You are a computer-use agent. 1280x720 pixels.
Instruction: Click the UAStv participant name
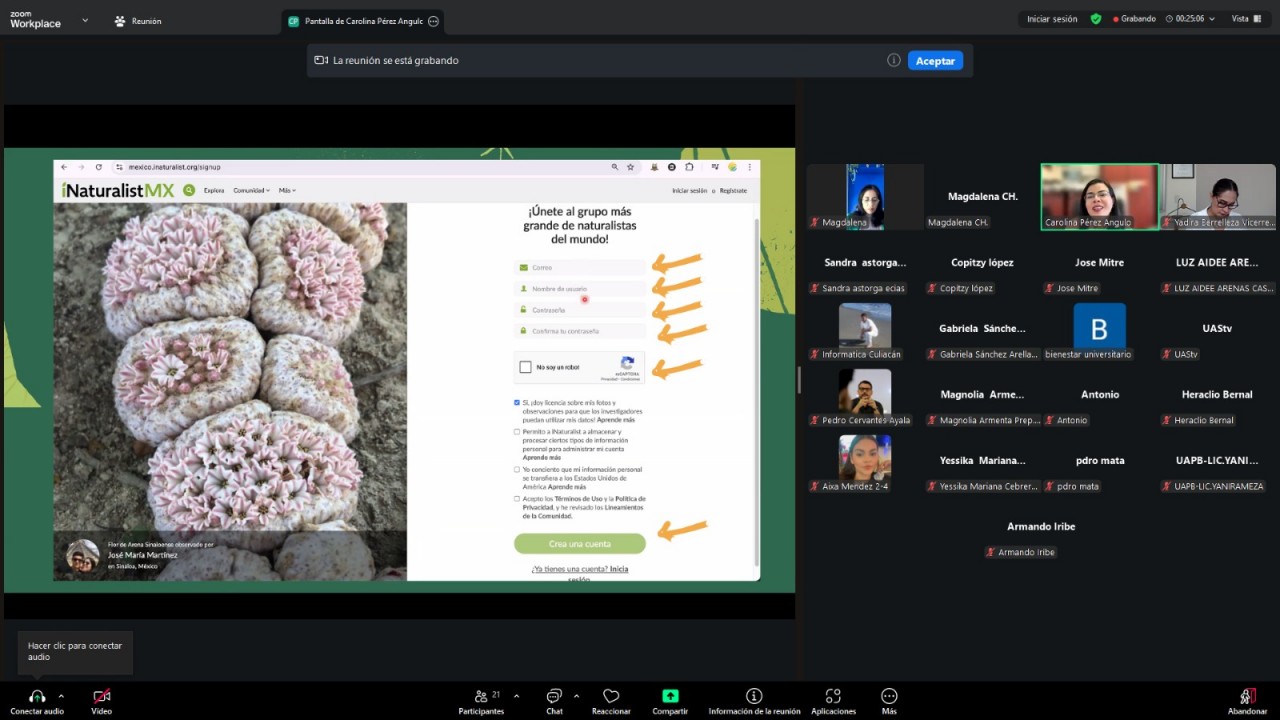click(x=1217, y=328)
